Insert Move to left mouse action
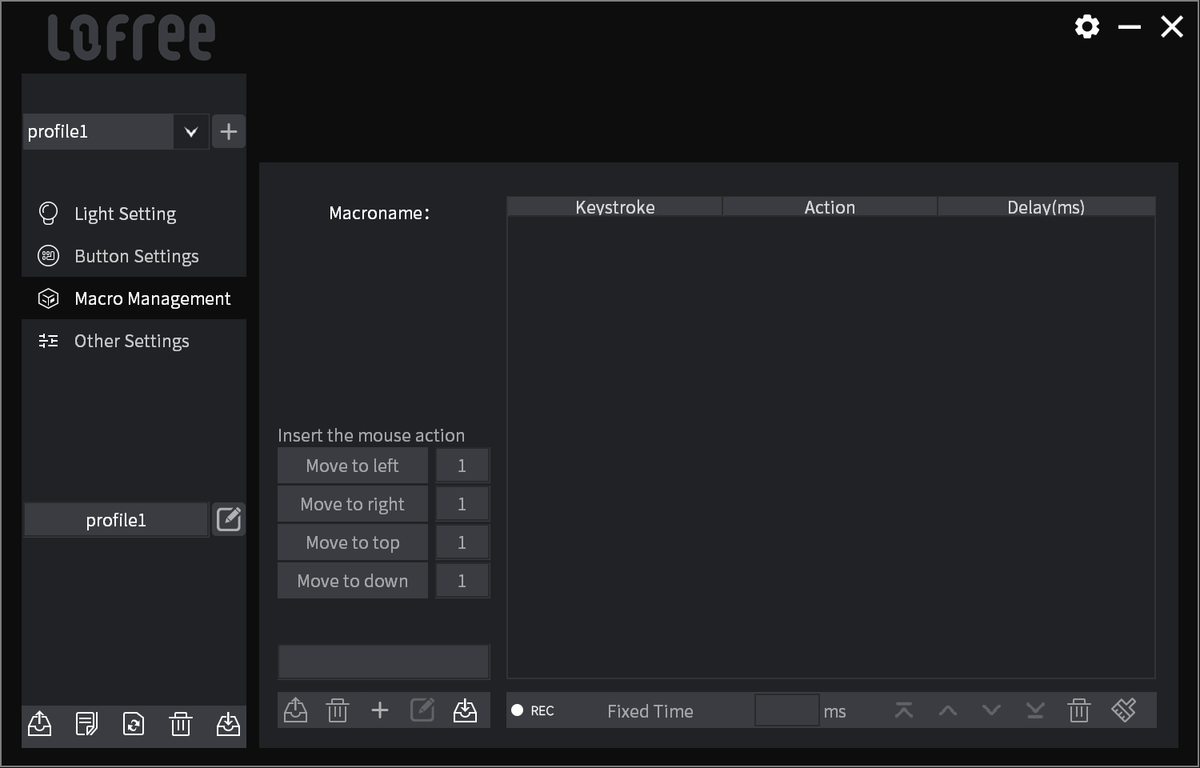Viewport: 1200px width, 768px height. pyautogui.click(x=352, y=465)
